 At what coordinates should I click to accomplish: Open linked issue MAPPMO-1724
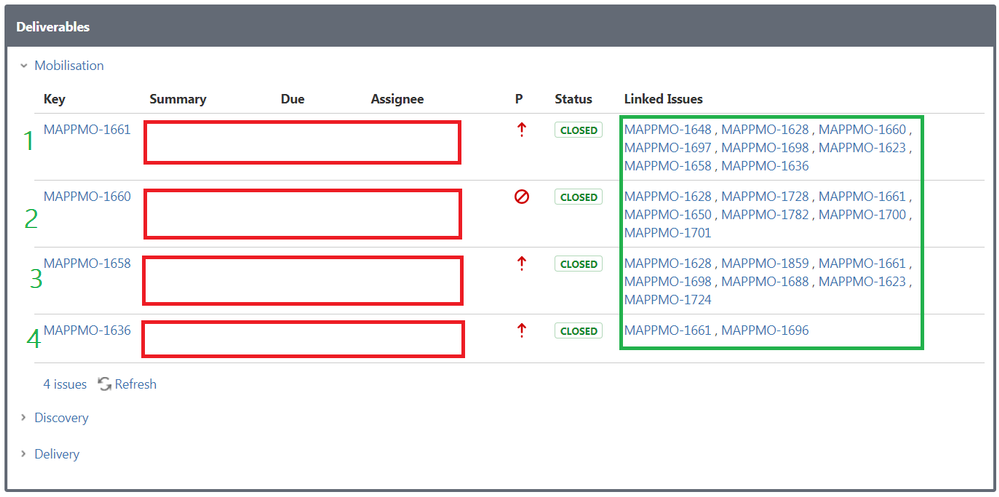(x=668, y=299)
